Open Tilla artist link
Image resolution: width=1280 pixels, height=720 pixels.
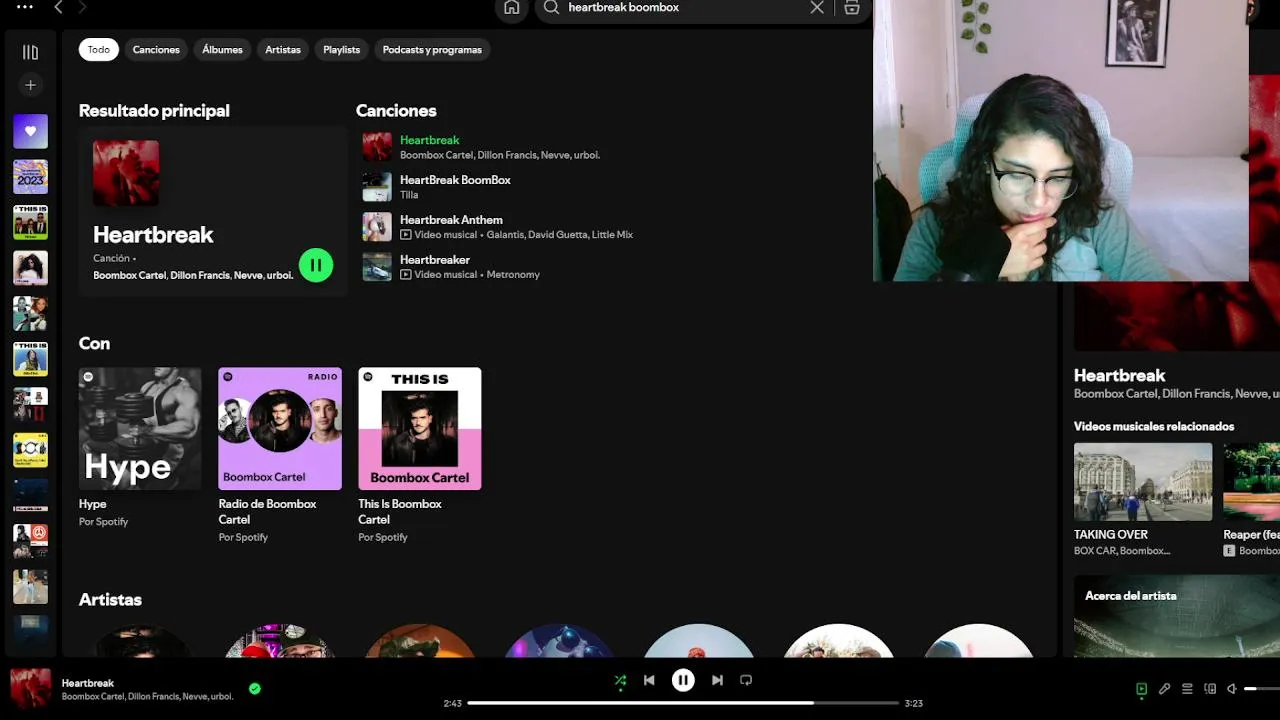pyautogui.click(x=409, y=195)
